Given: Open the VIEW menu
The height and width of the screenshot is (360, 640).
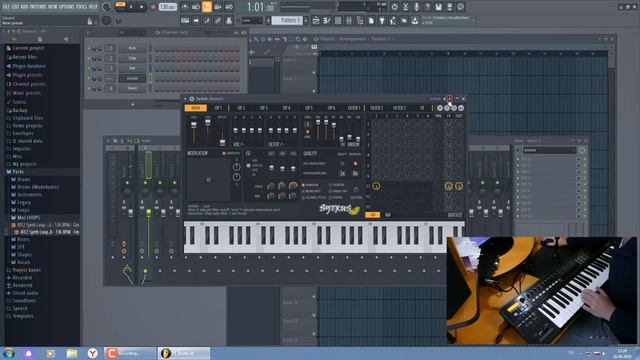Looking at the screenshot, I should point(52,7).
